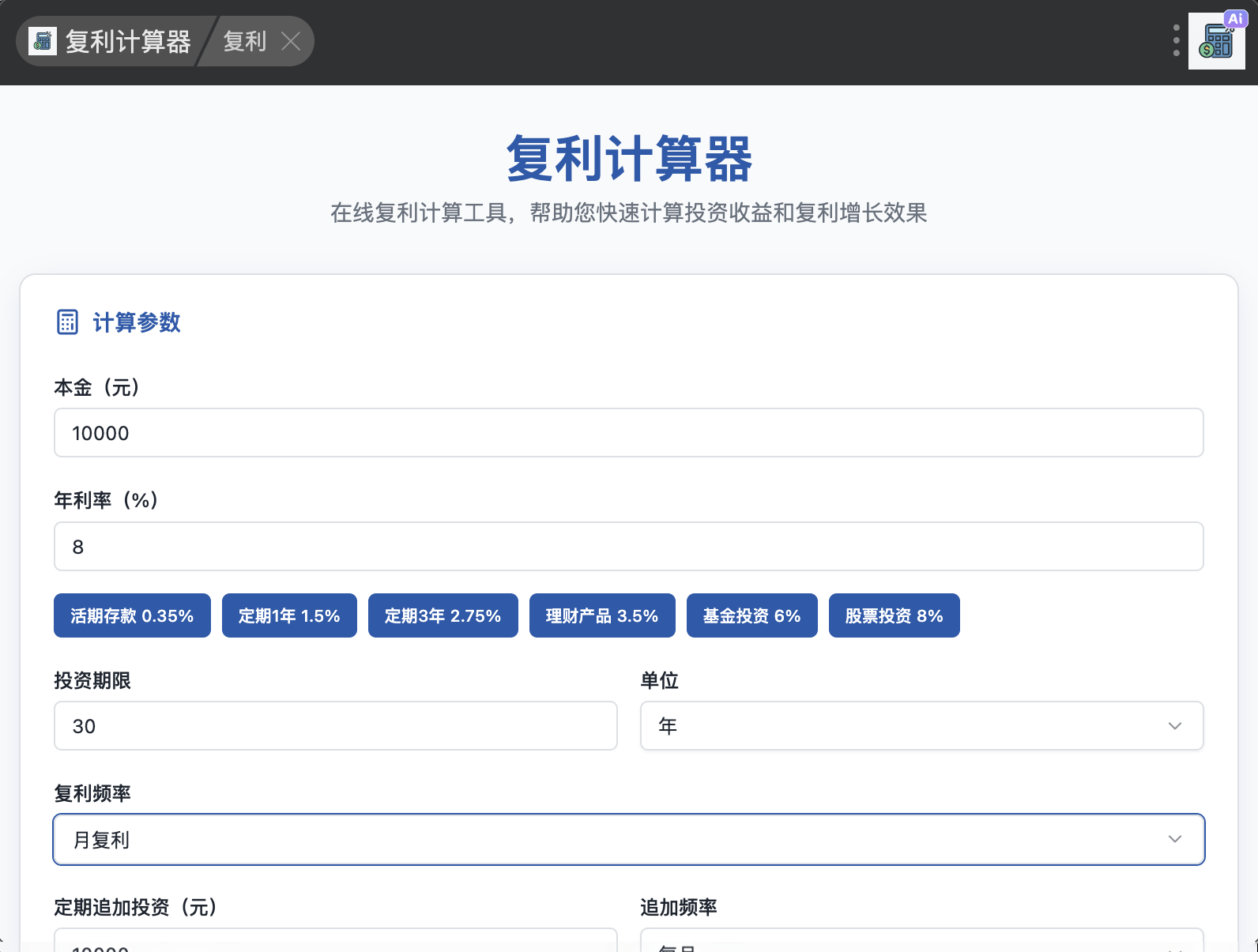Screen dimensions: 1258x952
Task: Click the AI calculator app icon
Action: [x=1216, y=41]
